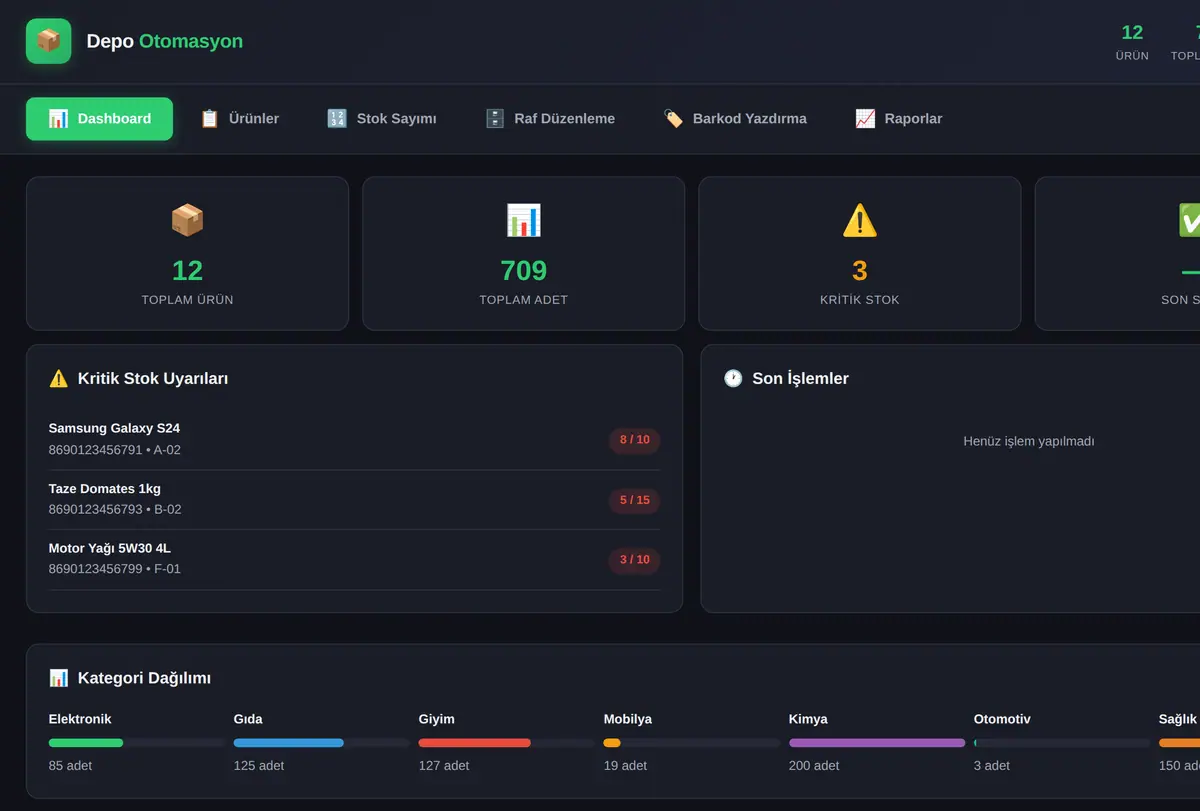Screen dimensions: 1200x811
Task: Click the chart icon beside Kategori Dağılımı
Action: point(59,678)
